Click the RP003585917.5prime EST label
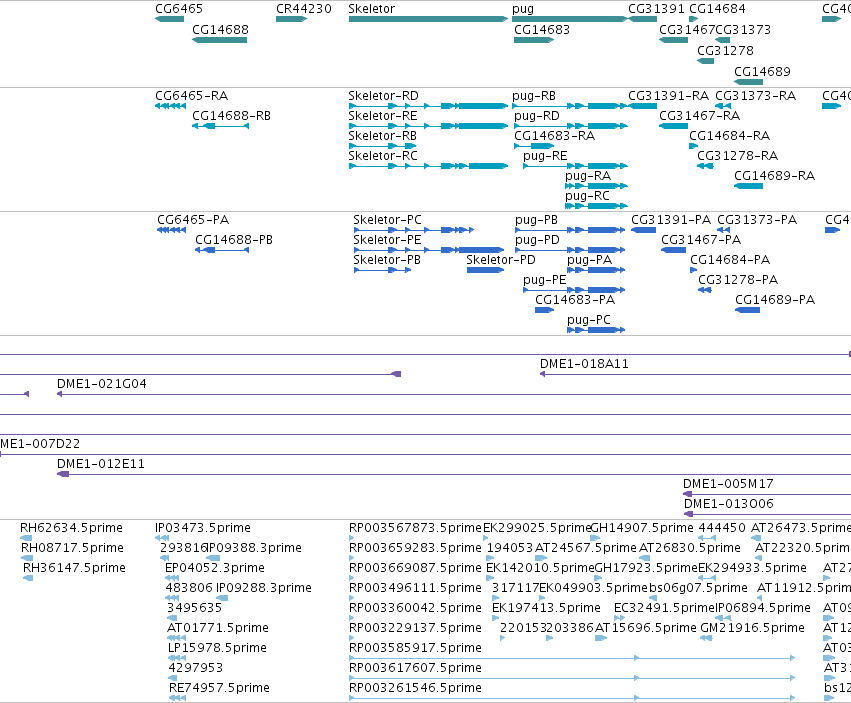The height and width of the screenshot is (703, 851). (x=415, y=648)
